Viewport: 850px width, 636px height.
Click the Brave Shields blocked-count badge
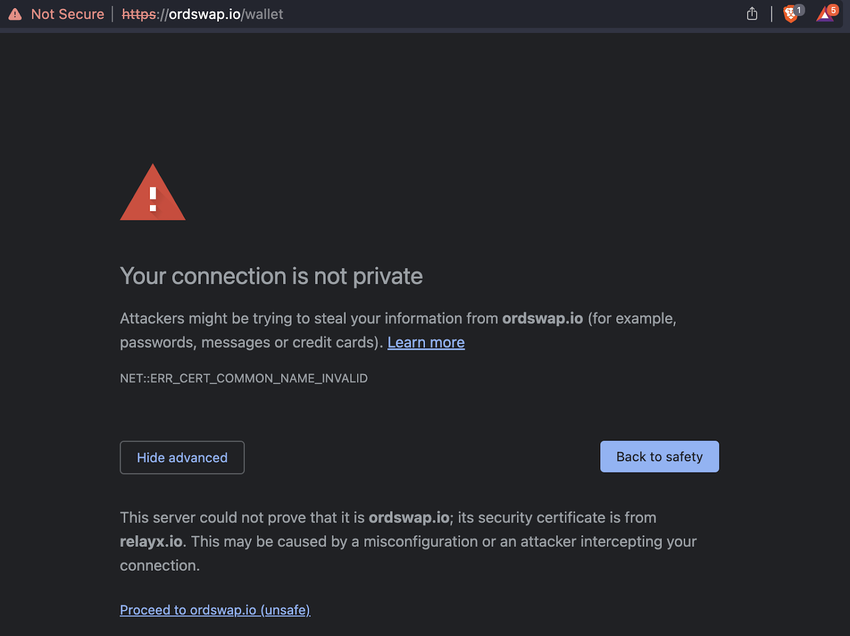point(799,10)
